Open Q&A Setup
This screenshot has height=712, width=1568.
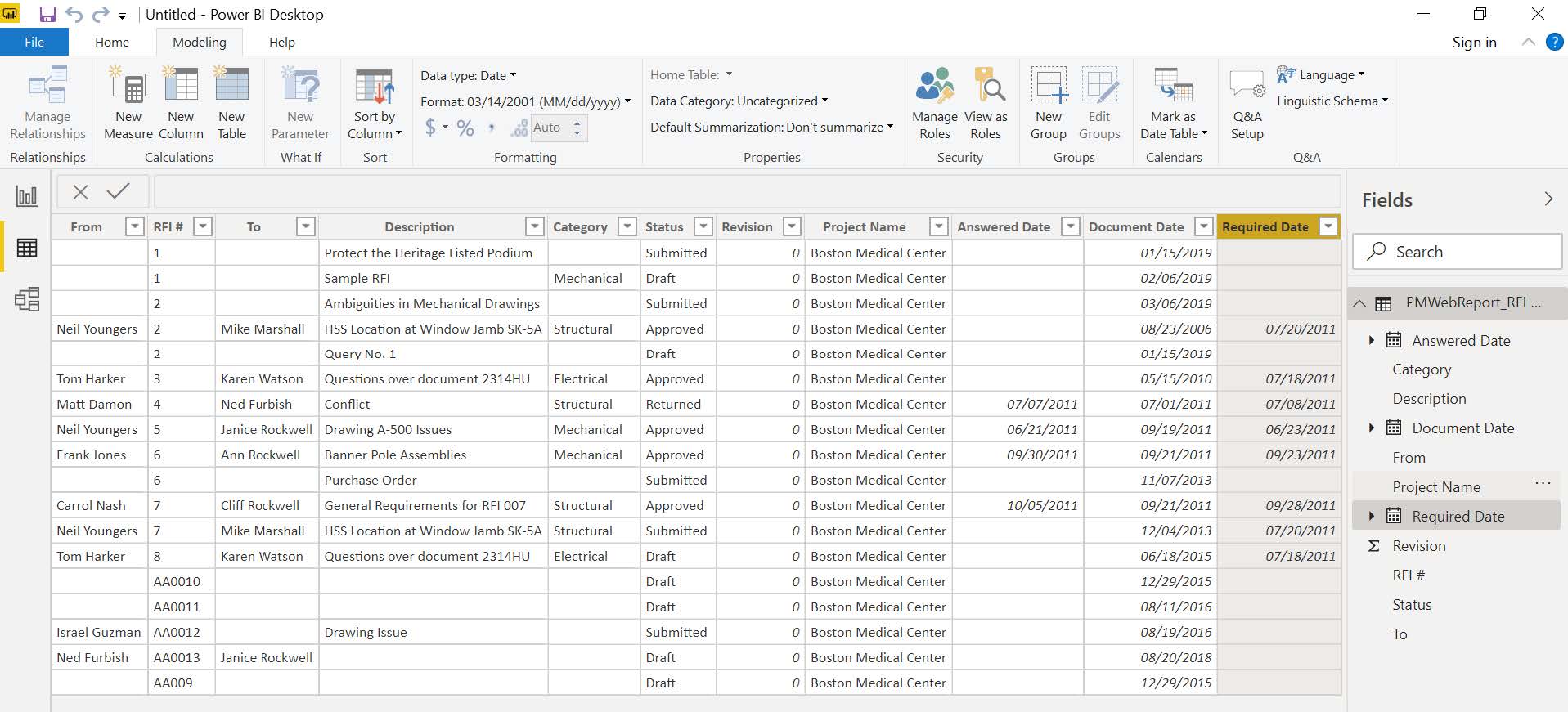click(x=1247, y=104)
